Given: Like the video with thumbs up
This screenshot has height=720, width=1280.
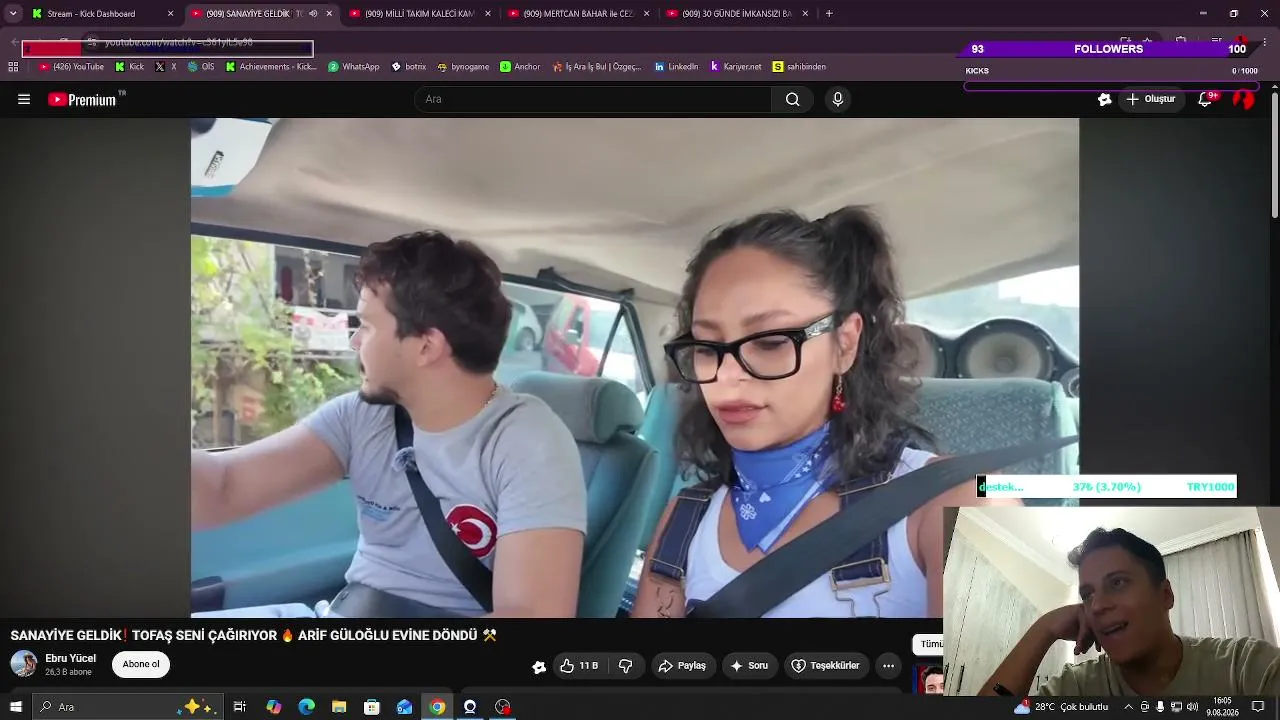Looking at the screenshot, I should pyautogui.click(x=579, y=666).
